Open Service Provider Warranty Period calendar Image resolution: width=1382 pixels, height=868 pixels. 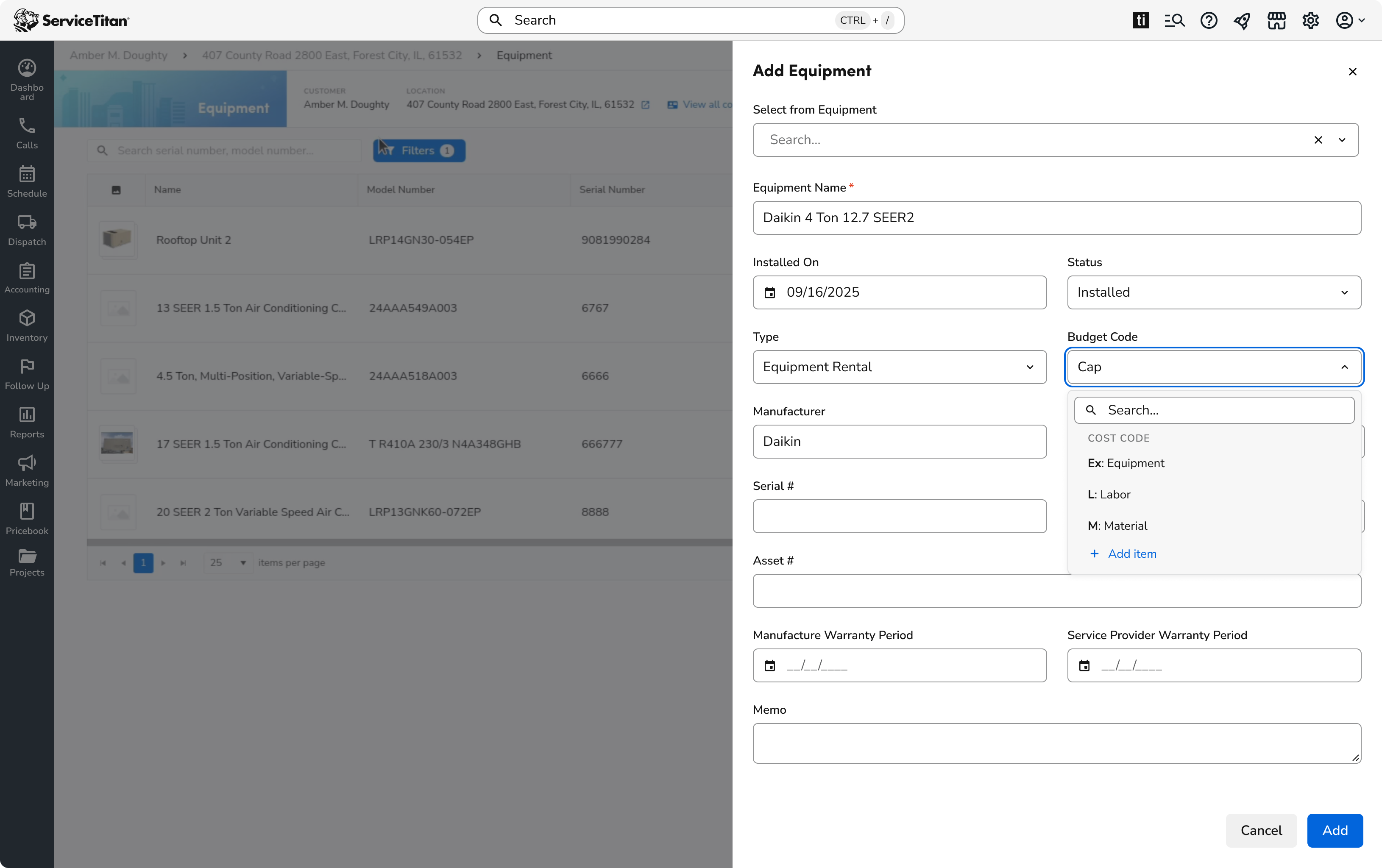[1084, 665]
